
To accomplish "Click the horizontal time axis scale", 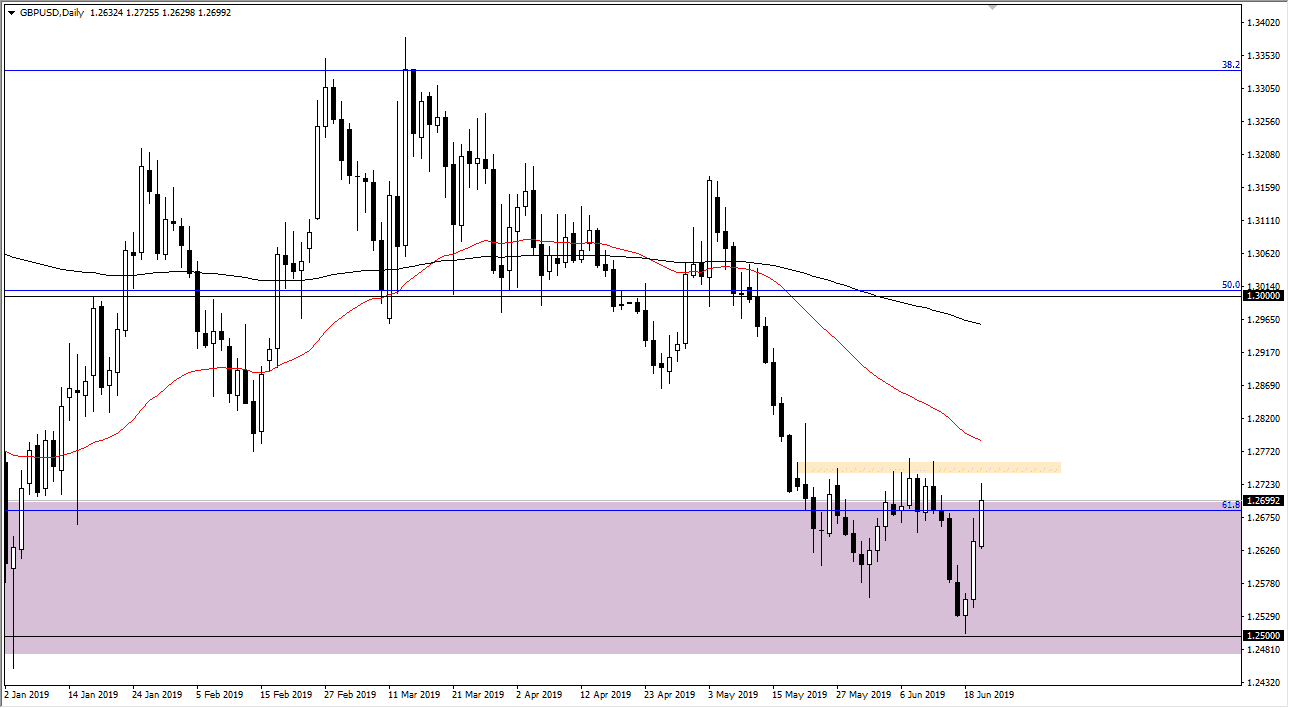I will click(x=600, y=694).
